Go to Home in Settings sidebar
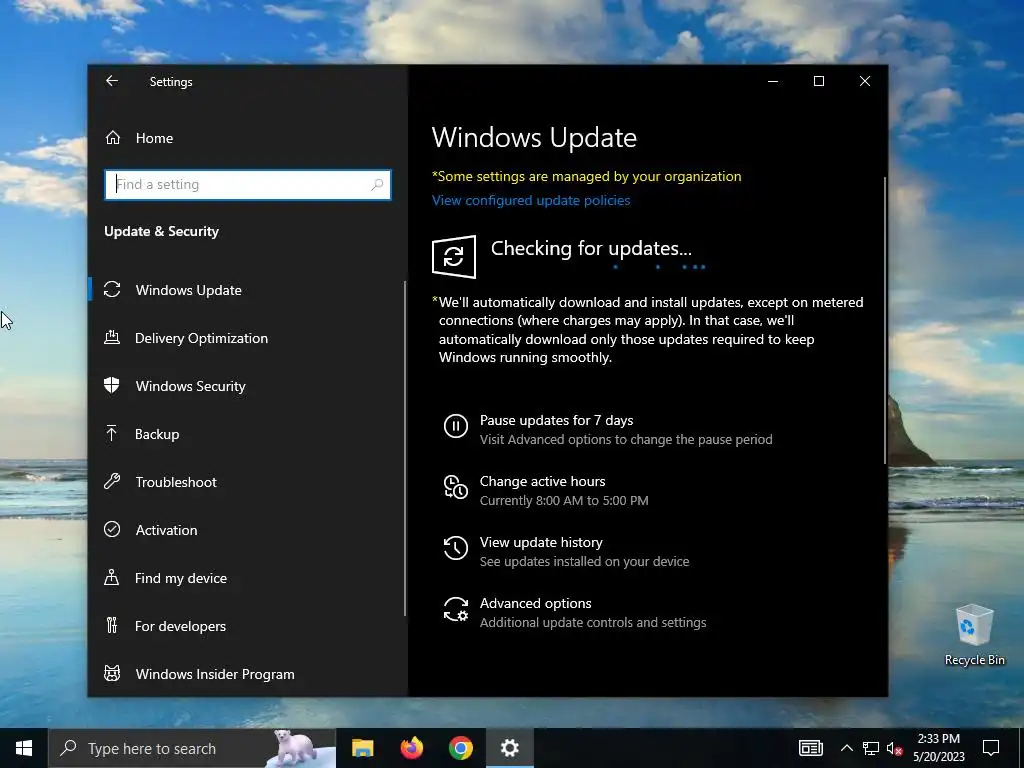The width and height of the screenshot is (1024, 768). tap(154, 138)
